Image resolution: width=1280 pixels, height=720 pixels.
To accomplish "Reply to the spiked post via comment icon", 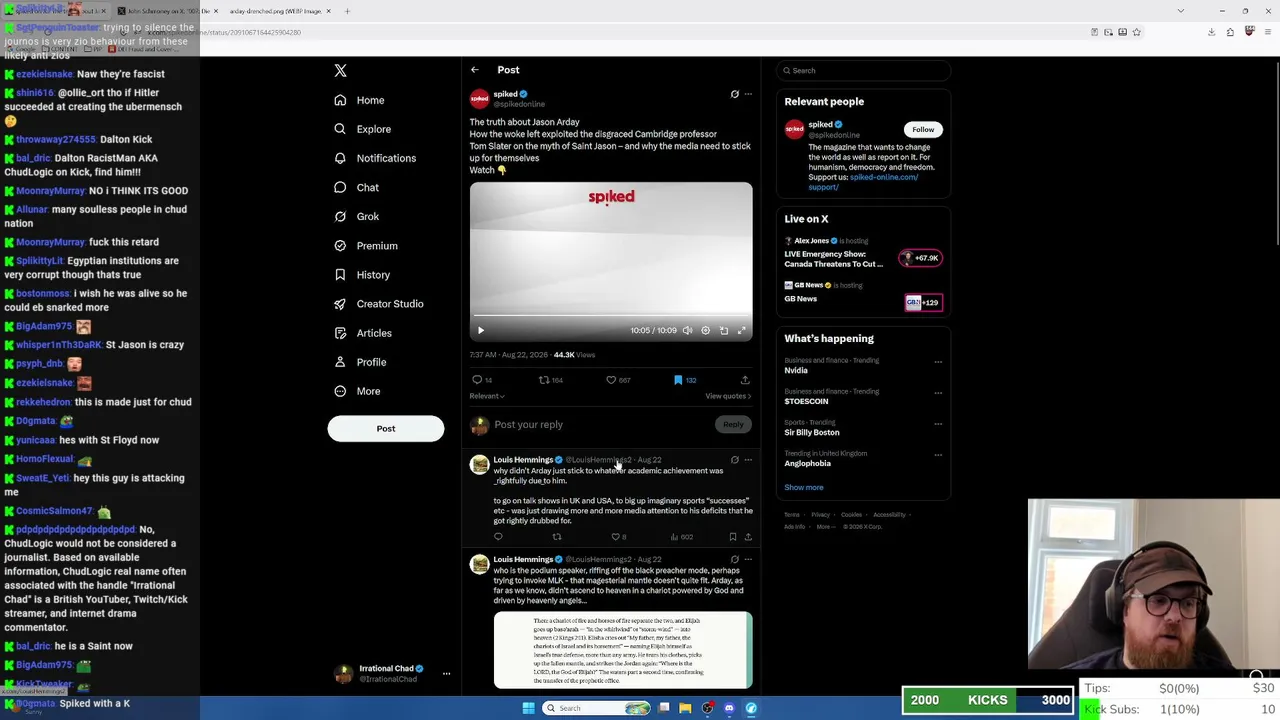I will coord(477,380).
